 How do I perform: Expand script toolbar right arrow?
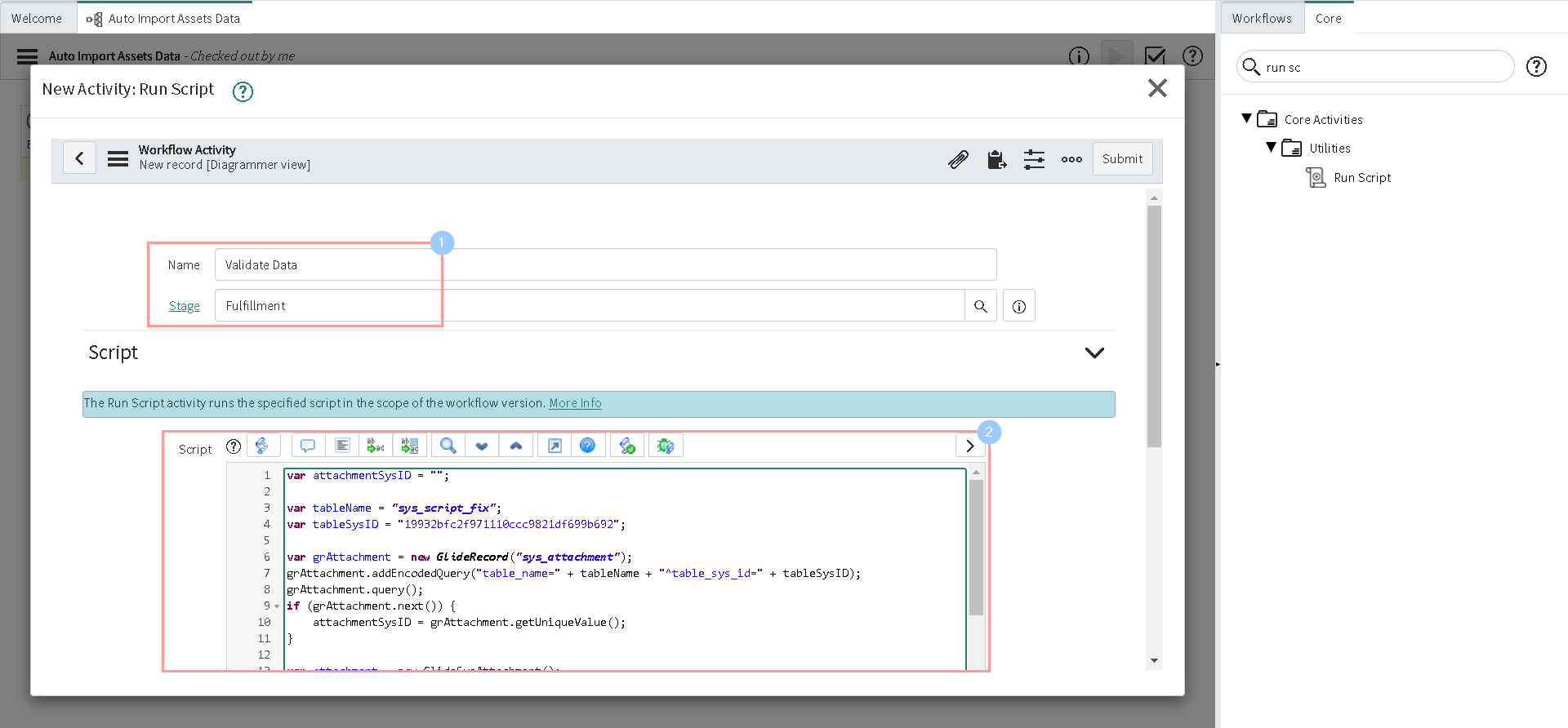pyautogui.click(x=969, y=446)
